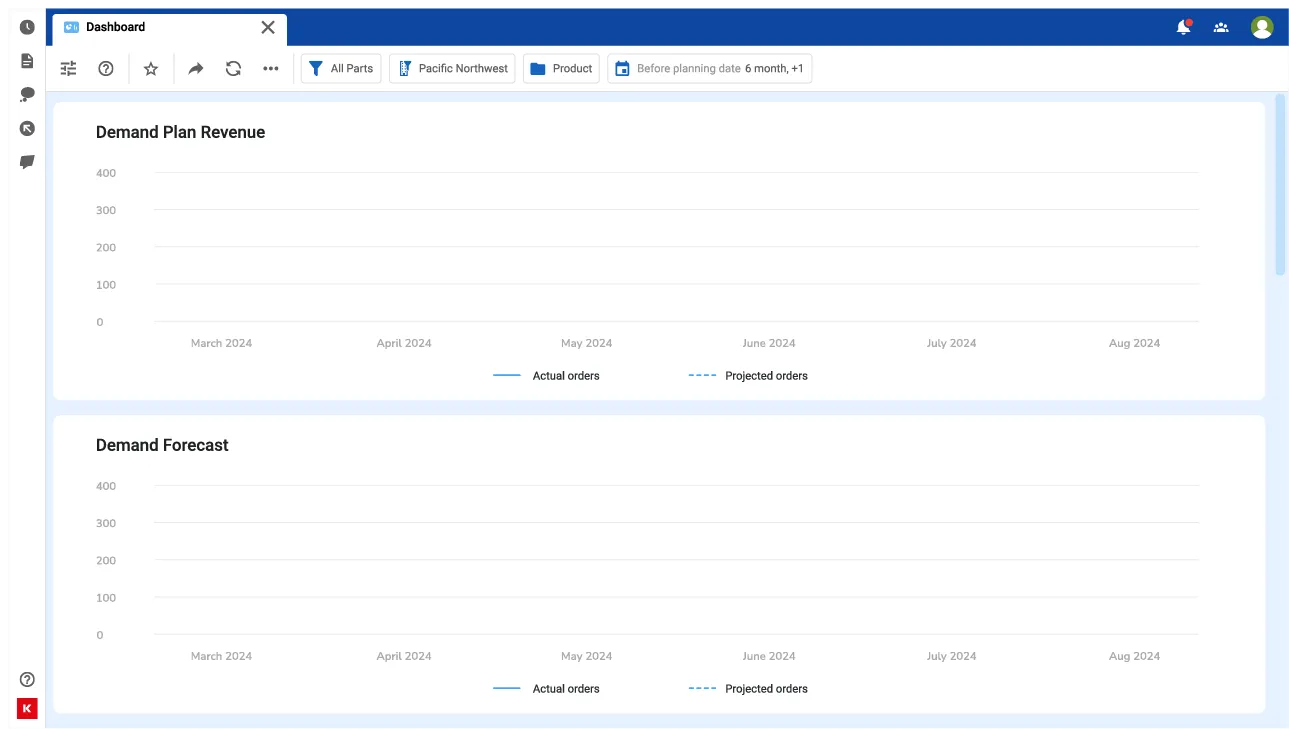Toggle Projected orders legend in Demand Forecast
1298x738 pixels.
pyautogui.click(x=748, y=689)
